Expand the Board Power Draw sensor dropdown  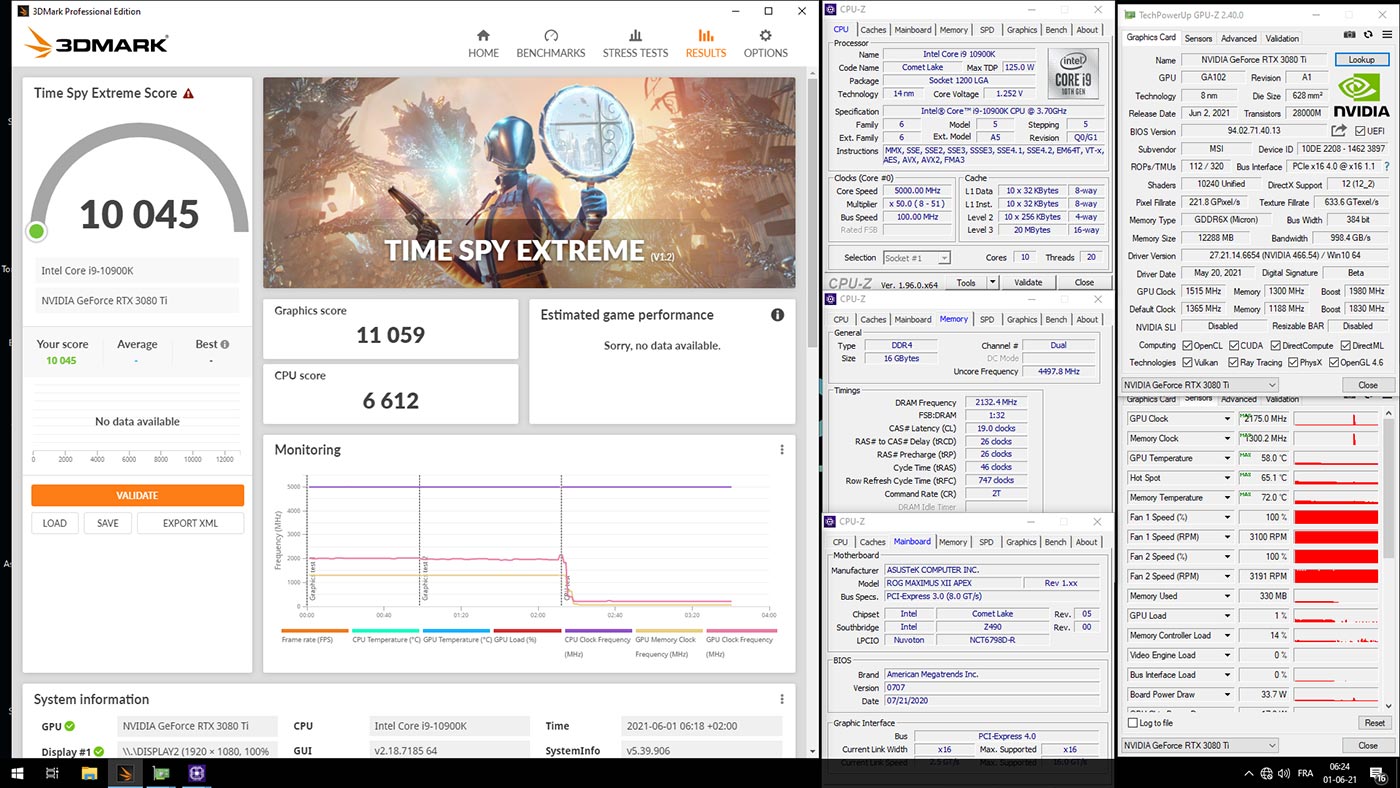point(1227,694)
